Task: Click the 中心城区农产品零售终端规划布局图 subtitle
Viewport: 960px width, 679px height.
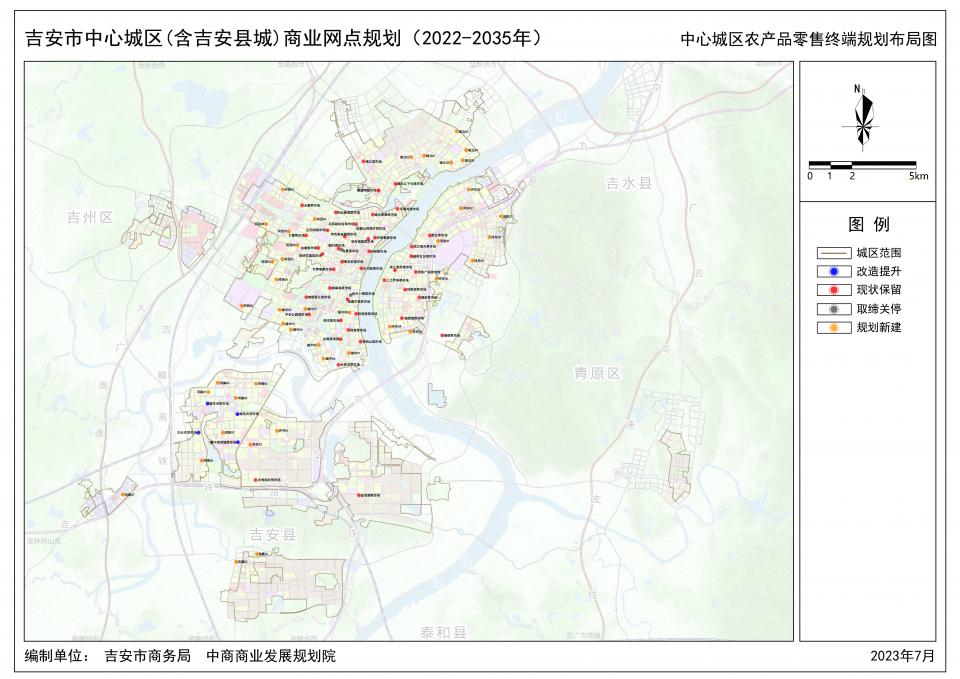Action: pyautogui.click(x=808, y=40)
